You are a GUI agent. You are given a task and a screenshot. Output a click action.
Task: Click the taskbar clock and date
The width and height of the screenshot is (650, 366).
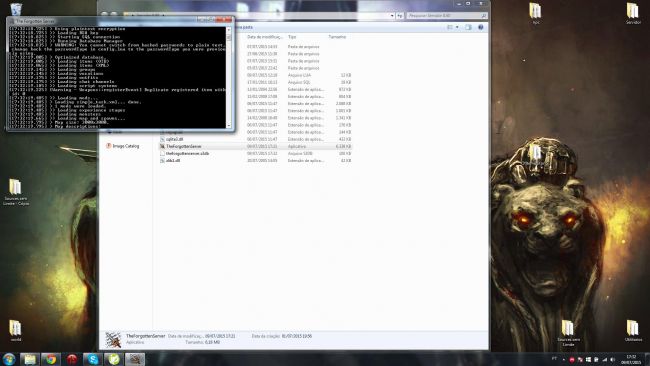(631, 359)
